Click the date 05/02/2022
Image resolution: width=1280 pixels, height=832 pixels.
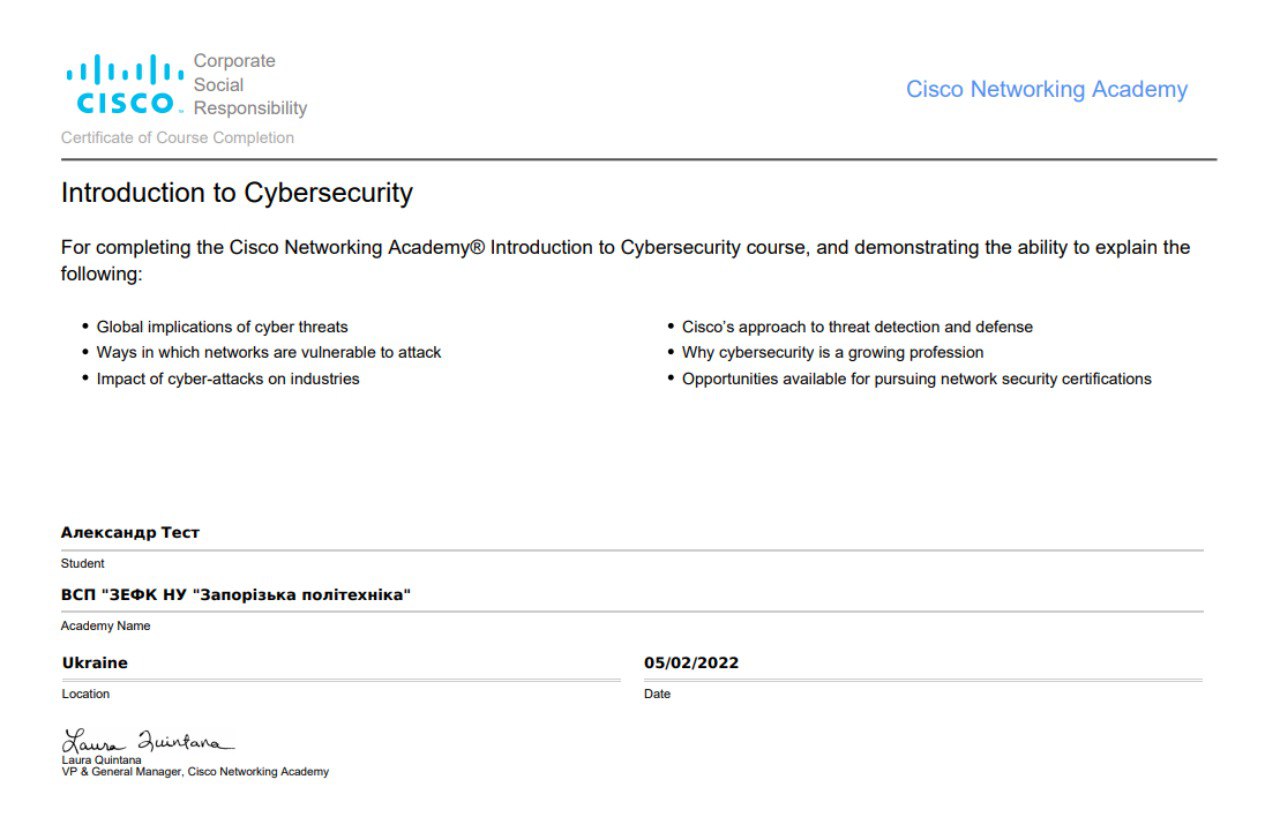tap(691, 663)
